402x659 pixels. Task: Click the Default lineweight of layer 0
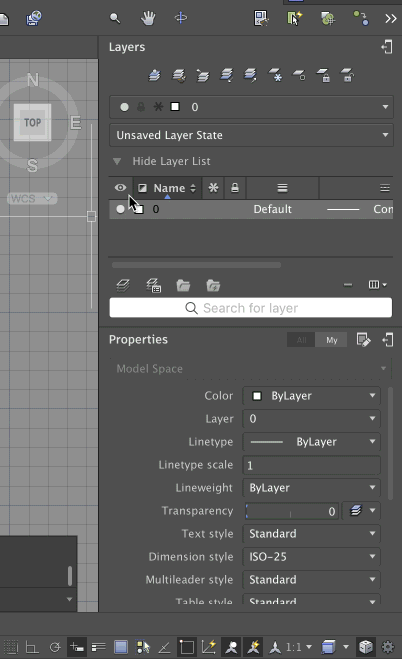pos(272,209)
